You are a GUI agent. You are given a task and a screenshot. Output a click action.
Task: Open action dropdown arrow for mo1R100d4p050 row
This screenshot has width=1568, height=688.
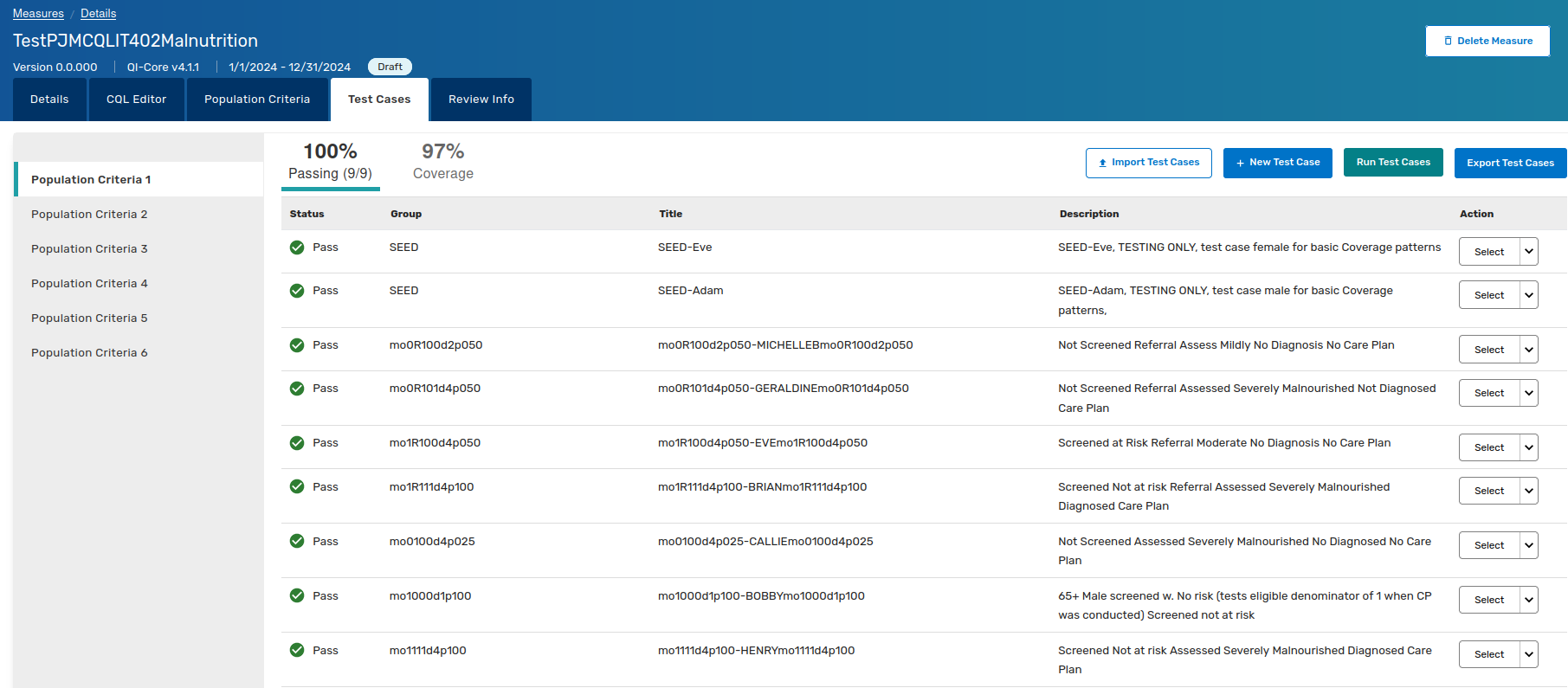pyautogui.click(x=1528, y=447)
